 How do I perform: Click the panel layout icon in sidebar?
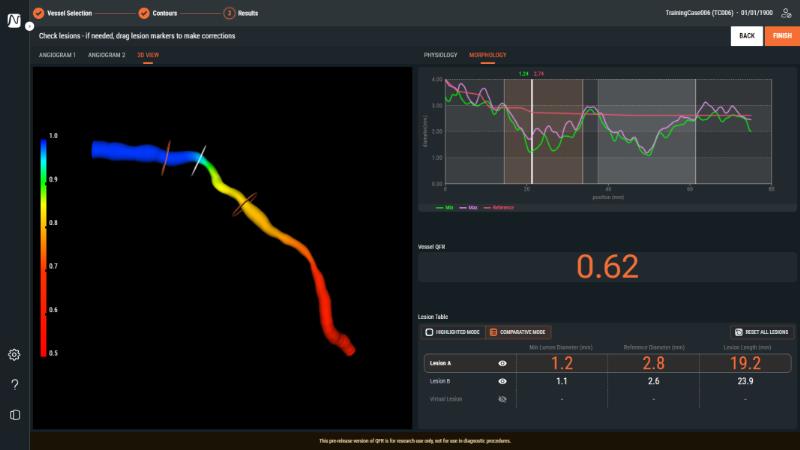coord(14,414)
